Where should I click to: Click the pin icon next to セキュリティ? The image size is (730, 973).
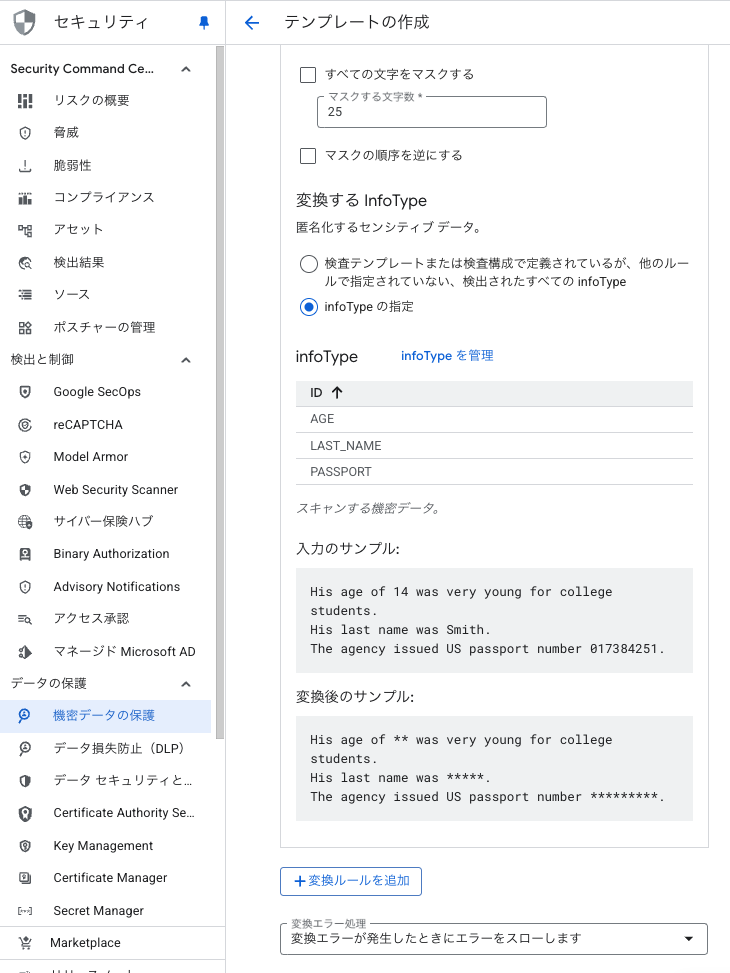tap(204, 23)
